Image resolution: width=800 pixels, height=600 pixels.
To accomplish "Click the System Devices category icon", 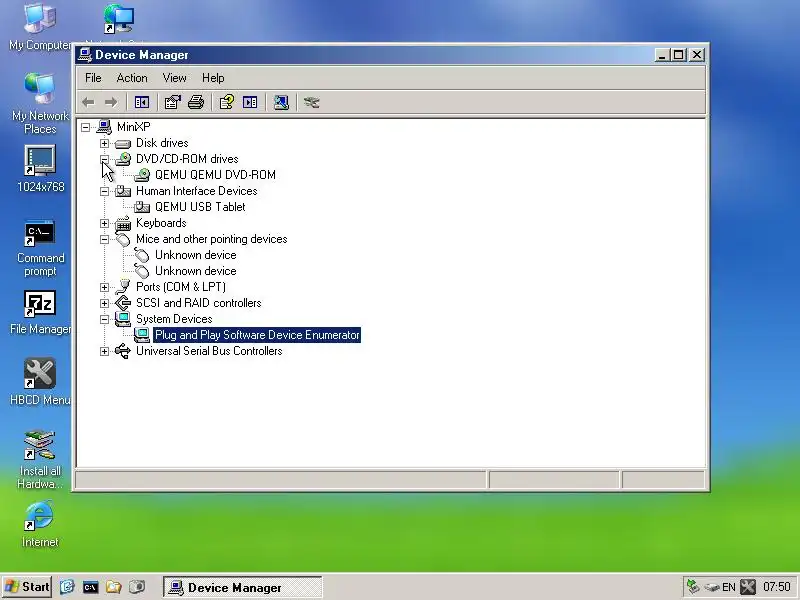I will coord(123,319).
